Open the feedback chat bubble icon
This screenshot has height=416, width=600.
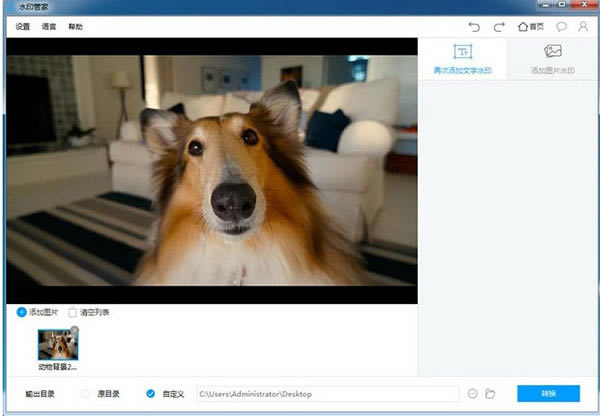[x=562, y=27]
